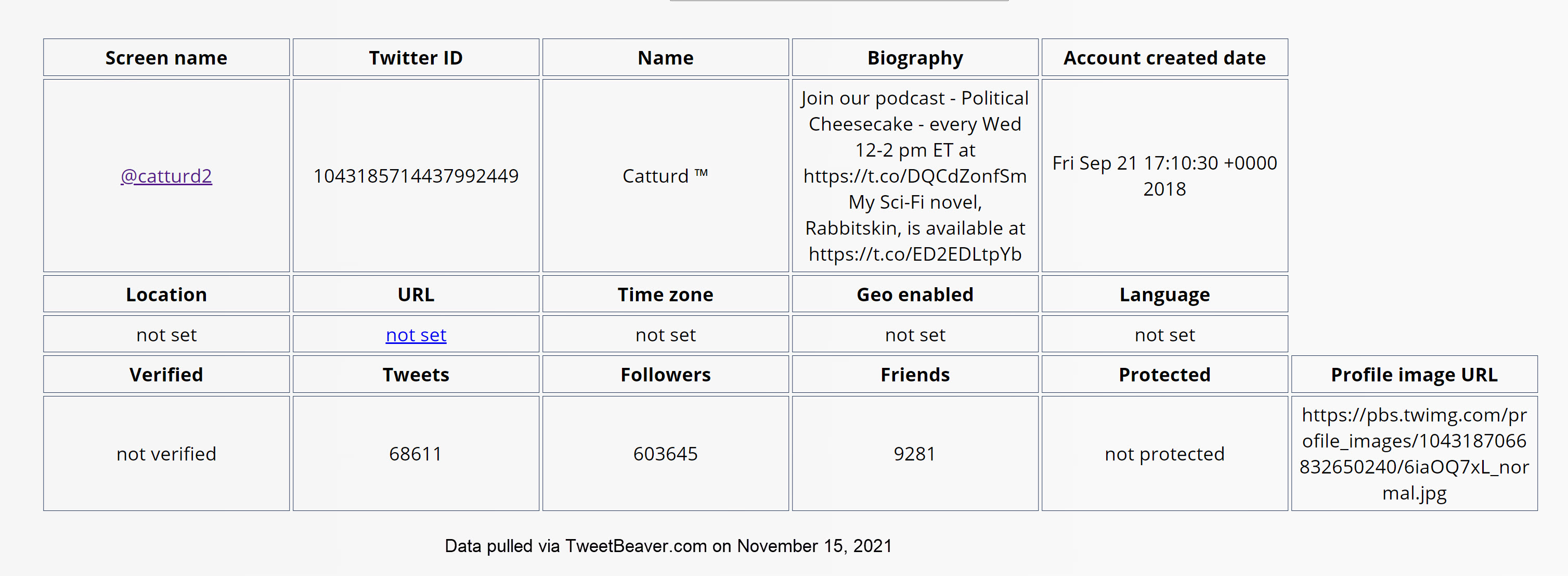This screenshot has height=576, width=1568.
Task: Click the "not set" value under Geo enabled
Action: [914, 335]
